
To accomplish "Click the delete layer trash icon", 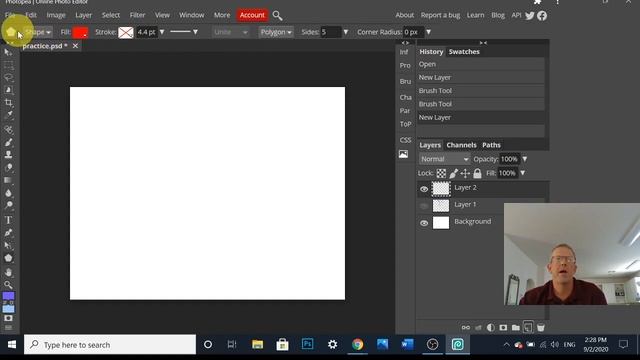I will (x=540, y=327).
